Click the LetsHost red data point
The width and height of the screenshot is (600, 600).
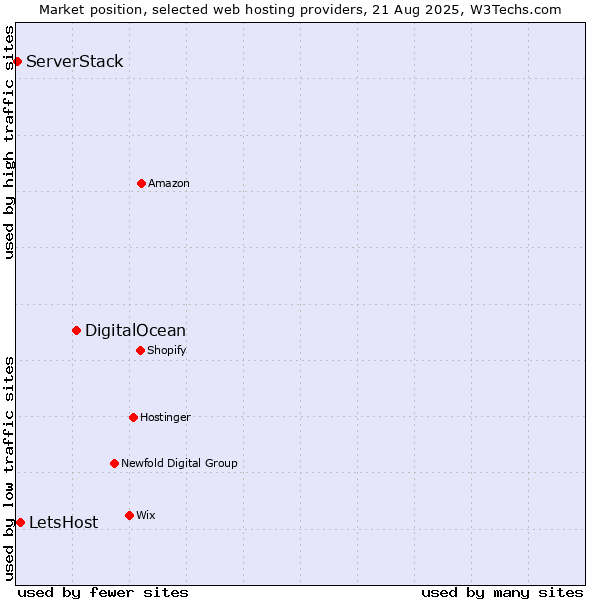[20, 523]
